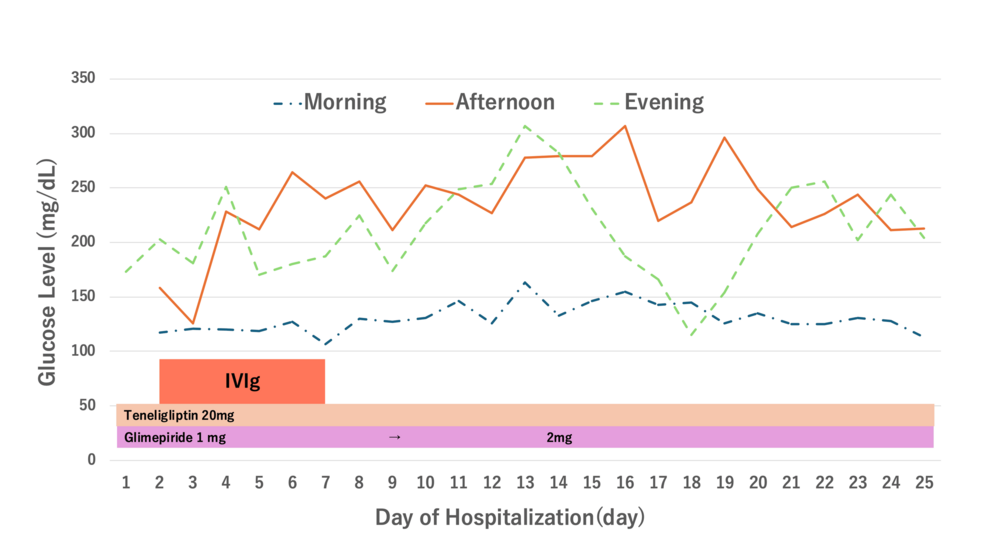The image size is (986, 555).
Task: Click the Evening legend entry
Action: (649, 102)
